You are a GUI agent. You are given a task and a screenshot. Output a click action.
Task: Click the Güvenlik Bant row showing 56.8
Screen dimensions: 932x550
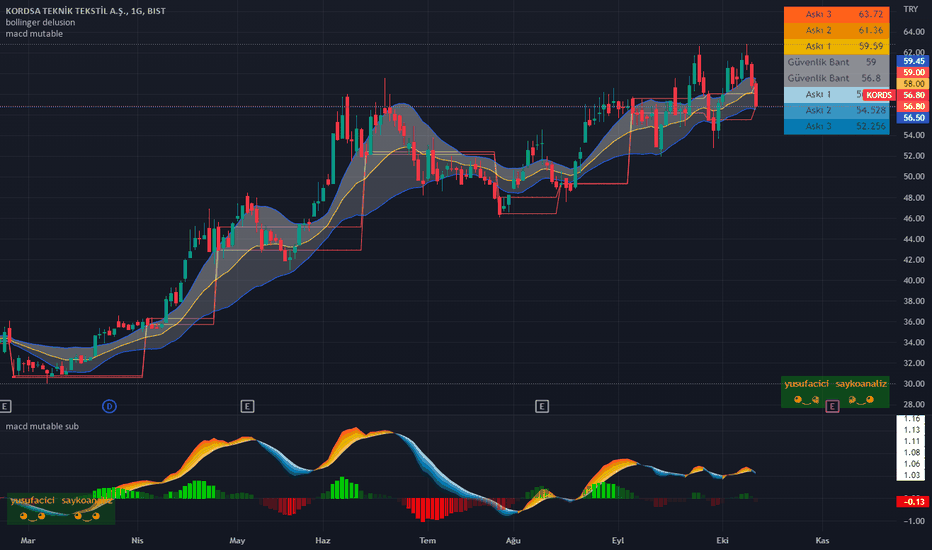pyautogui.click(x=836, y=78)
